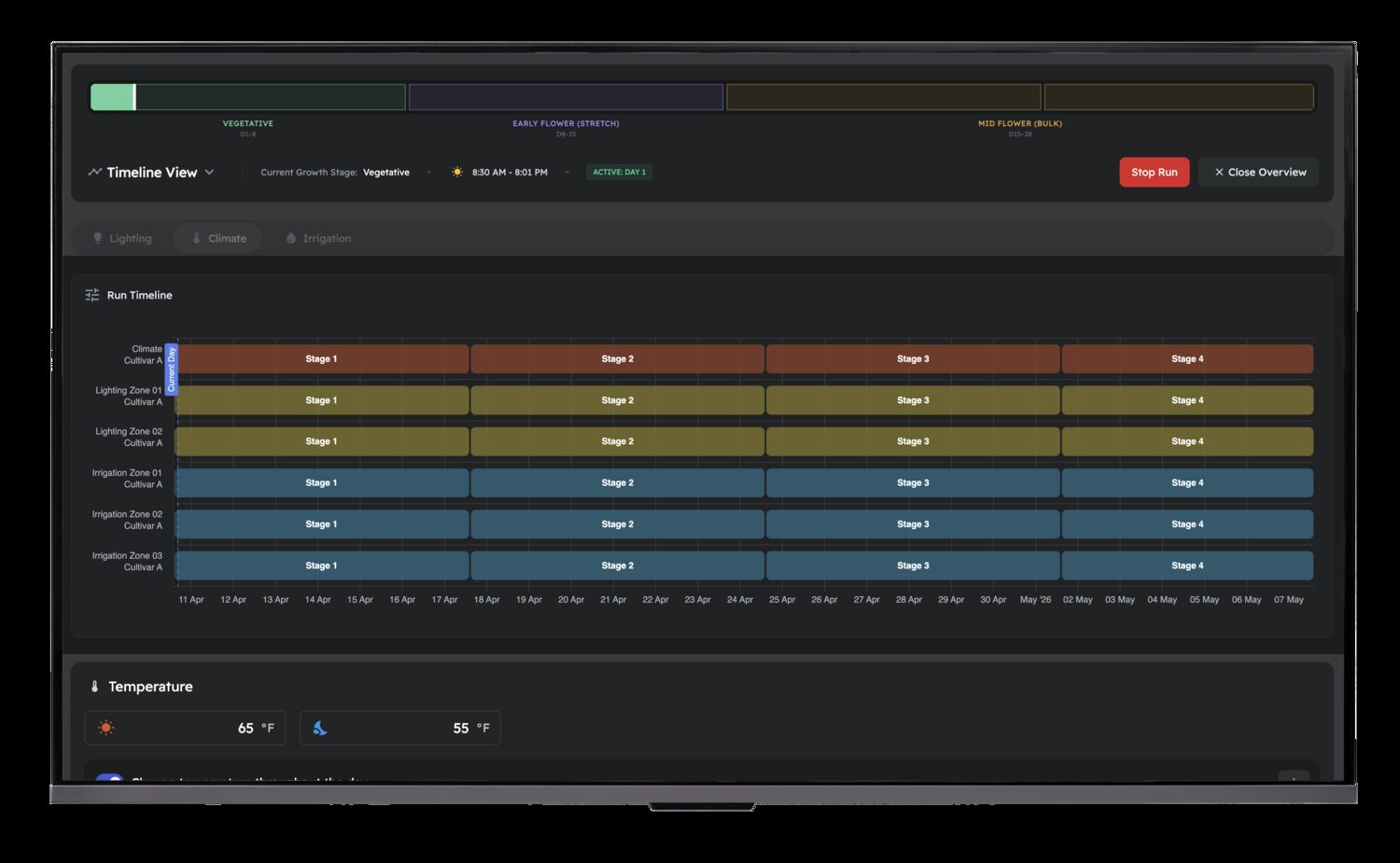
Task: Select Stage 3 bar in Lighting Zone 01 row
Action: point(913,400)
